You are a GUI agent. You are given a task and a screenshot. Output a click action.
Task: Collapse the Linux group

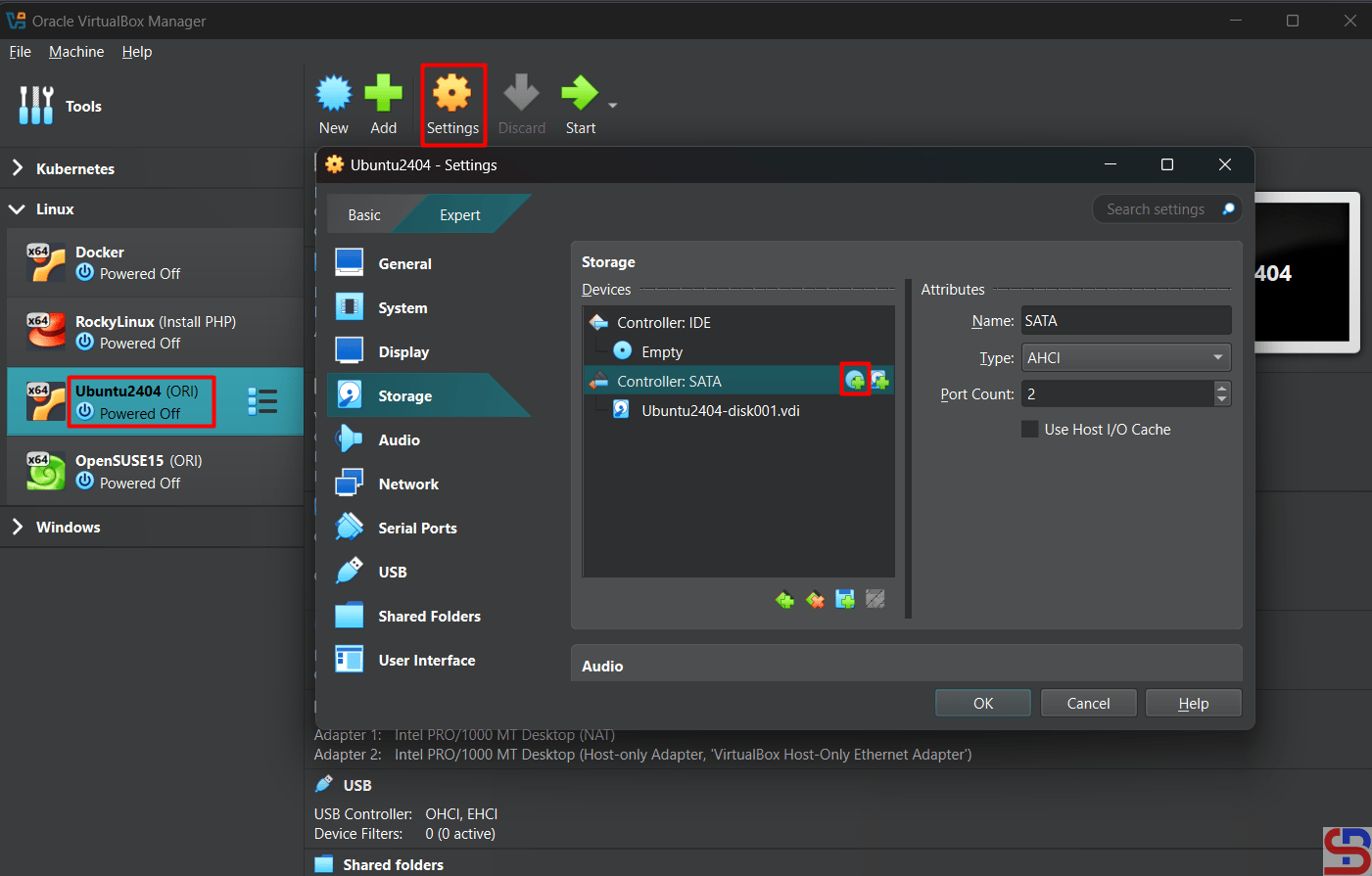click(x=18, y=209)
